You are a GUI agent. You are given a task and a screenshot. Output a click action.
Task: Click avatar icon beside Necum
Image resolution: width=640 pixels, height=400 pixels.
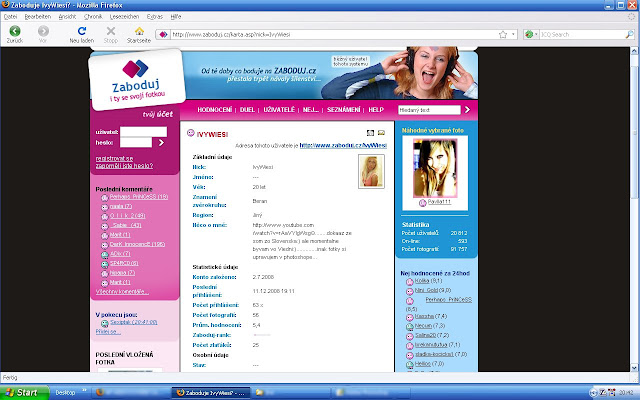tap(410, 327)
